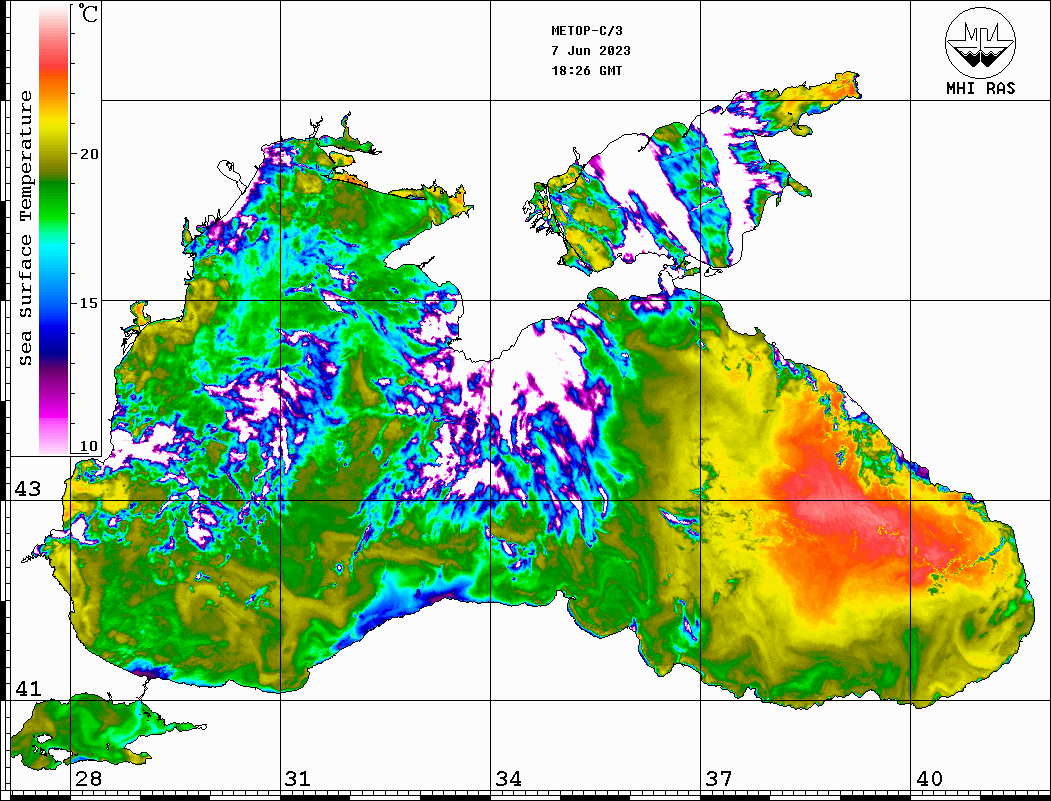The width and height of the screenshot is (1051, 801).
Task: Click the 'MHI RAS' label text
Action: click(x=981, y=88)
